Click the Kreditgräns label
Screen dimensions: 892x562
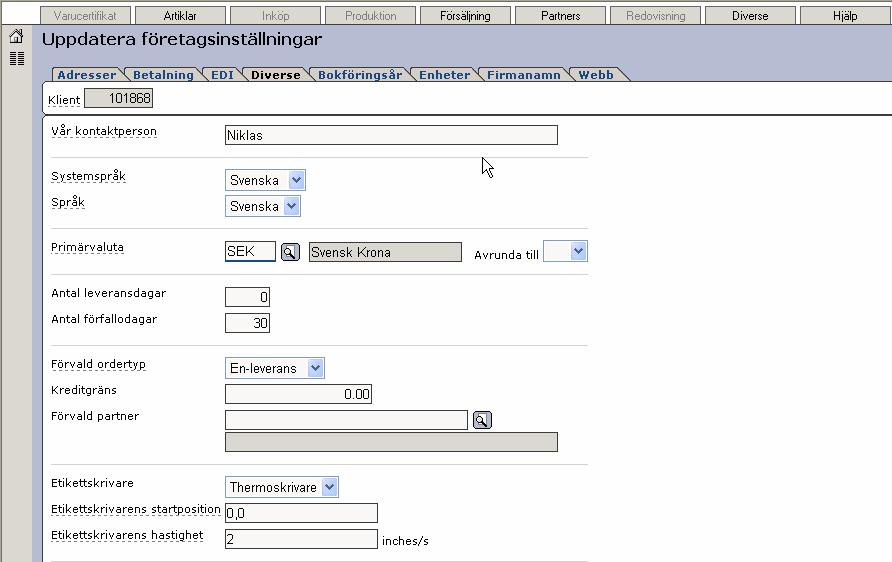coord(84,390)
